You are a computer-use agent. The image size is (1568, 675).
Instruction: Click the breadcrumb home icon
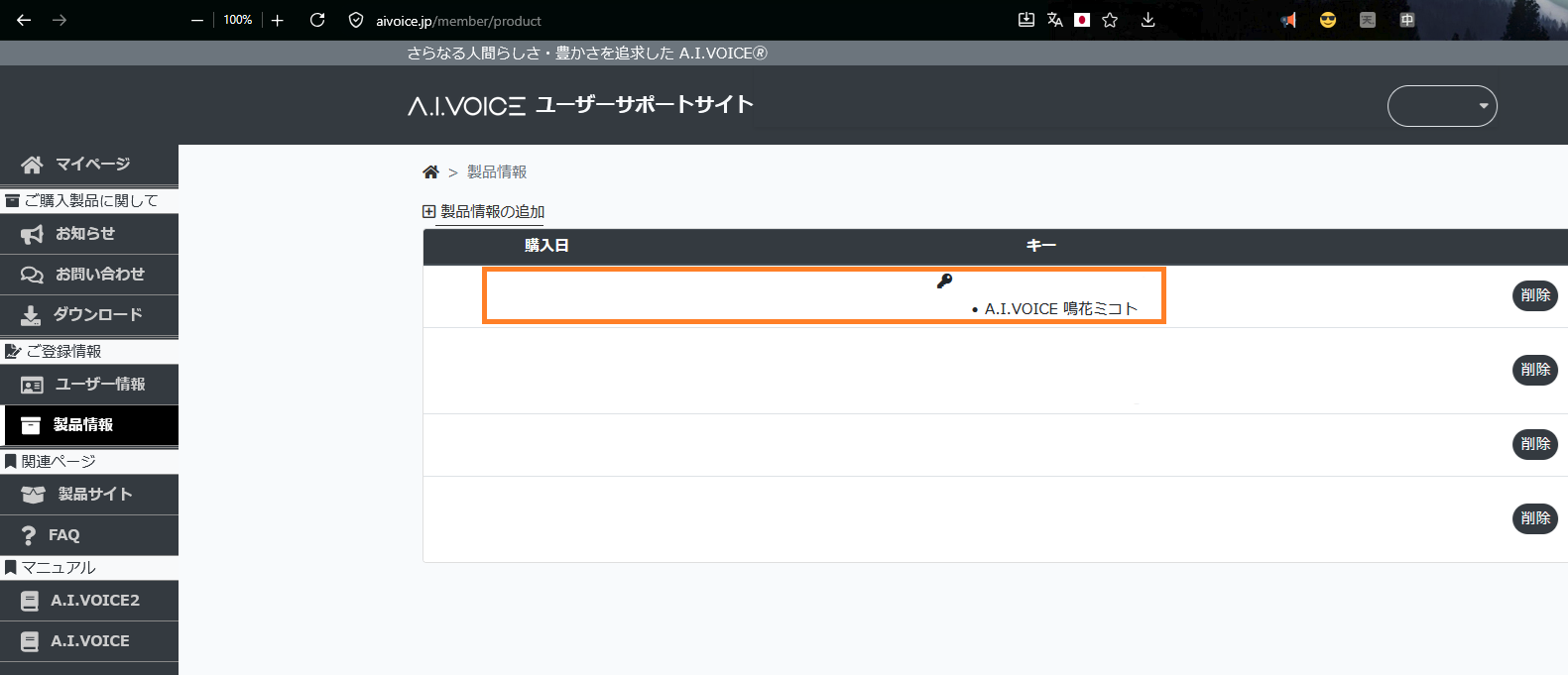point(430,172)
